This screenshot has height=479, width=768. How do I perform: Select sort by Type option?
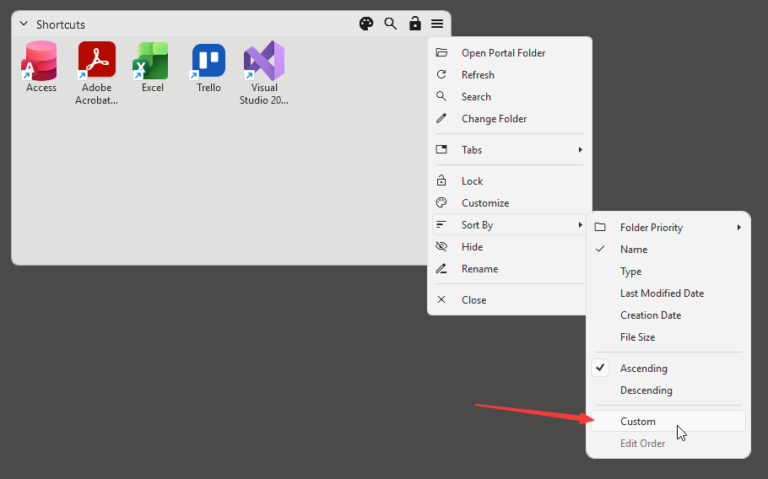point(668,271)
